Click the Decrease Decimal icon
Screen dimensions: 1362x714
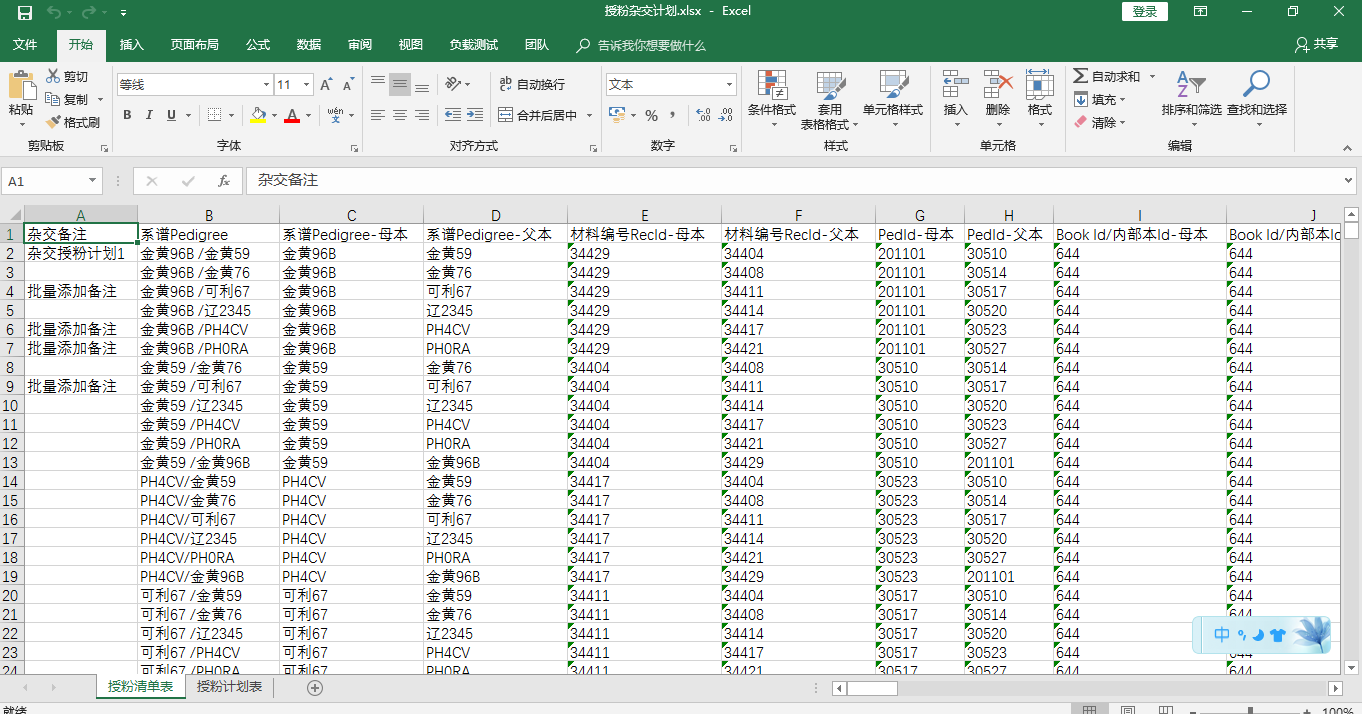click(x=727, y=115)
